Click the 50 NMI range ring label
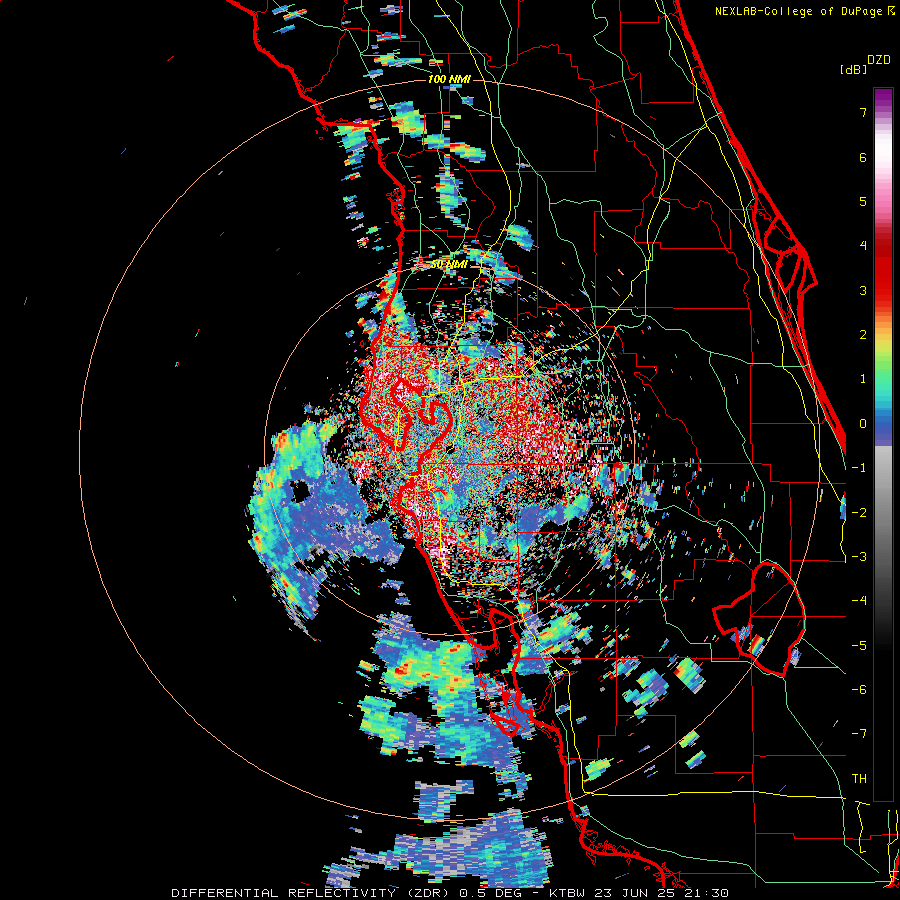Image resolution: width=900 pixels, height=900 pixels. 449,265
